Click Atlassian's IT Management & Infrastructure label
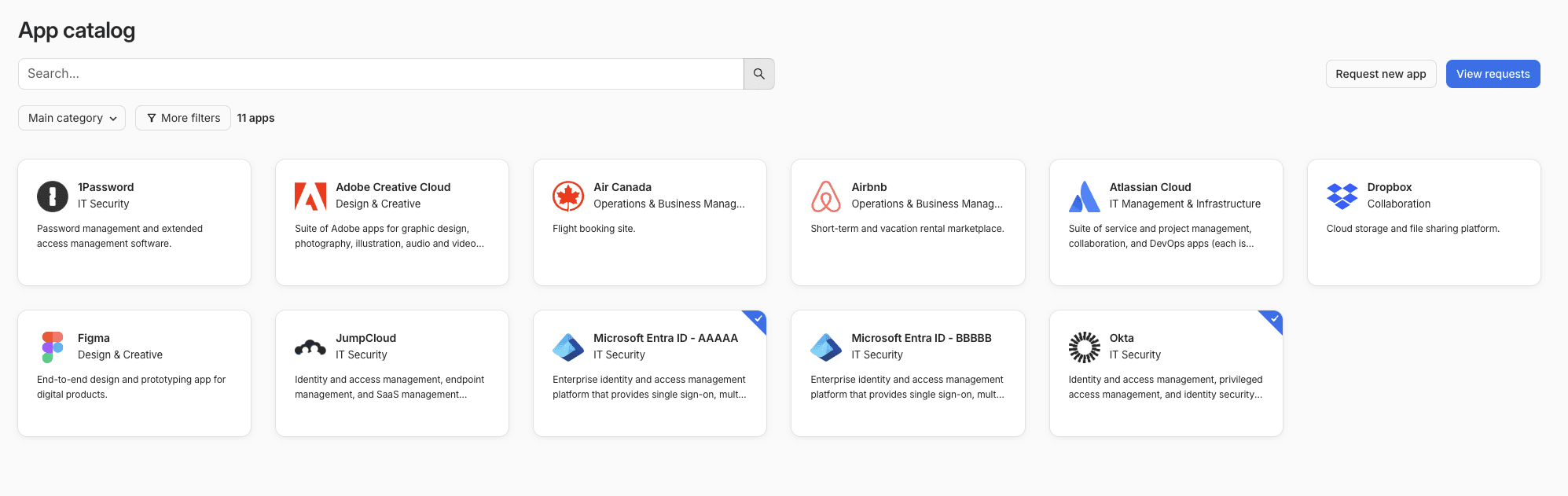 coord(1184,204)
